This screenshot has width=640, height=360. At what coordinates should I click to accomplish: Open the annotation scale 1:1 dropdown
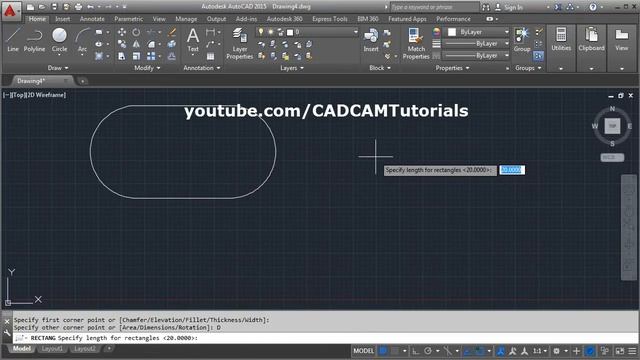[540, 351]
